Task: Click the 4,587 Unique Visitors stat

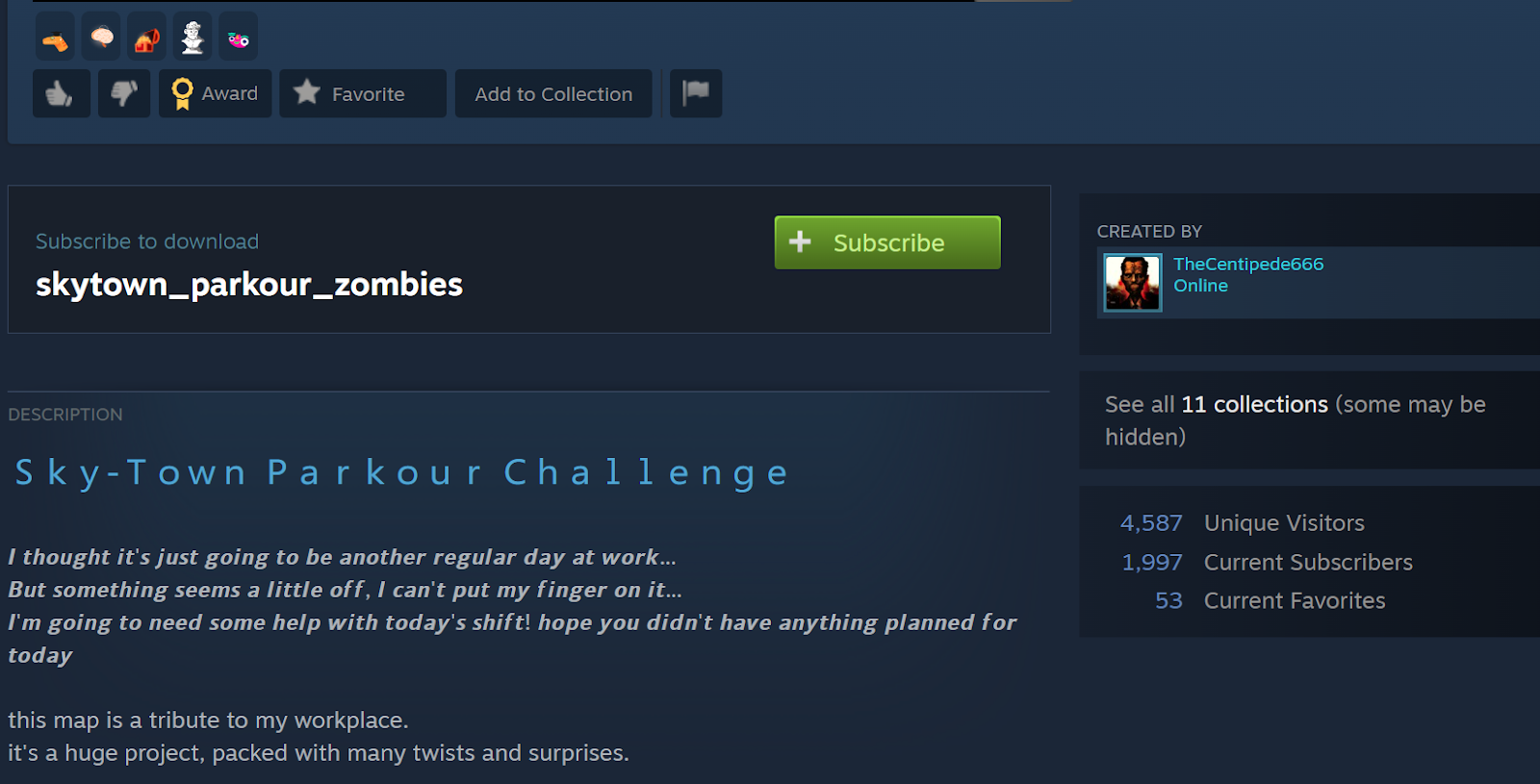Action: pos(1242,522)
